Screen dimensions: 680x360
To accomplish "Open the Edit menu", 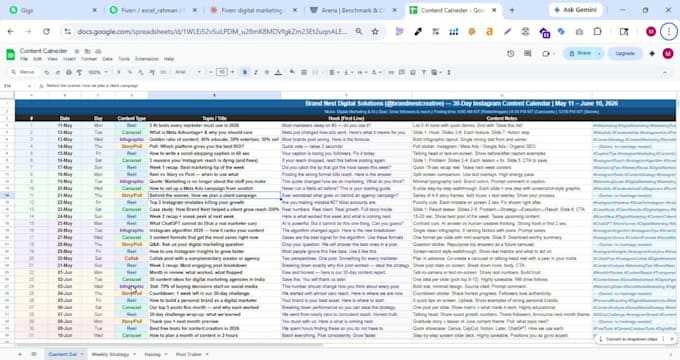I will (38, 59).
